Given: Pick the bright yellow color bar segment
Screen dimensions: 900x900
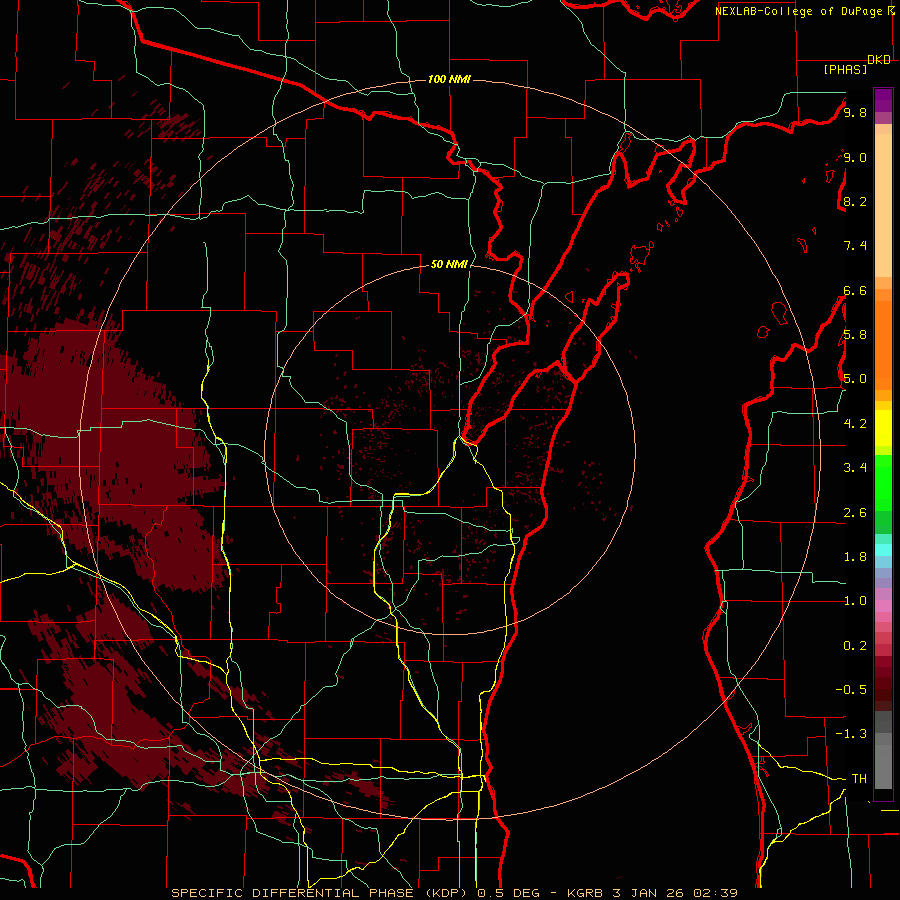Looking at the screenshot, I should coord(883,428).
